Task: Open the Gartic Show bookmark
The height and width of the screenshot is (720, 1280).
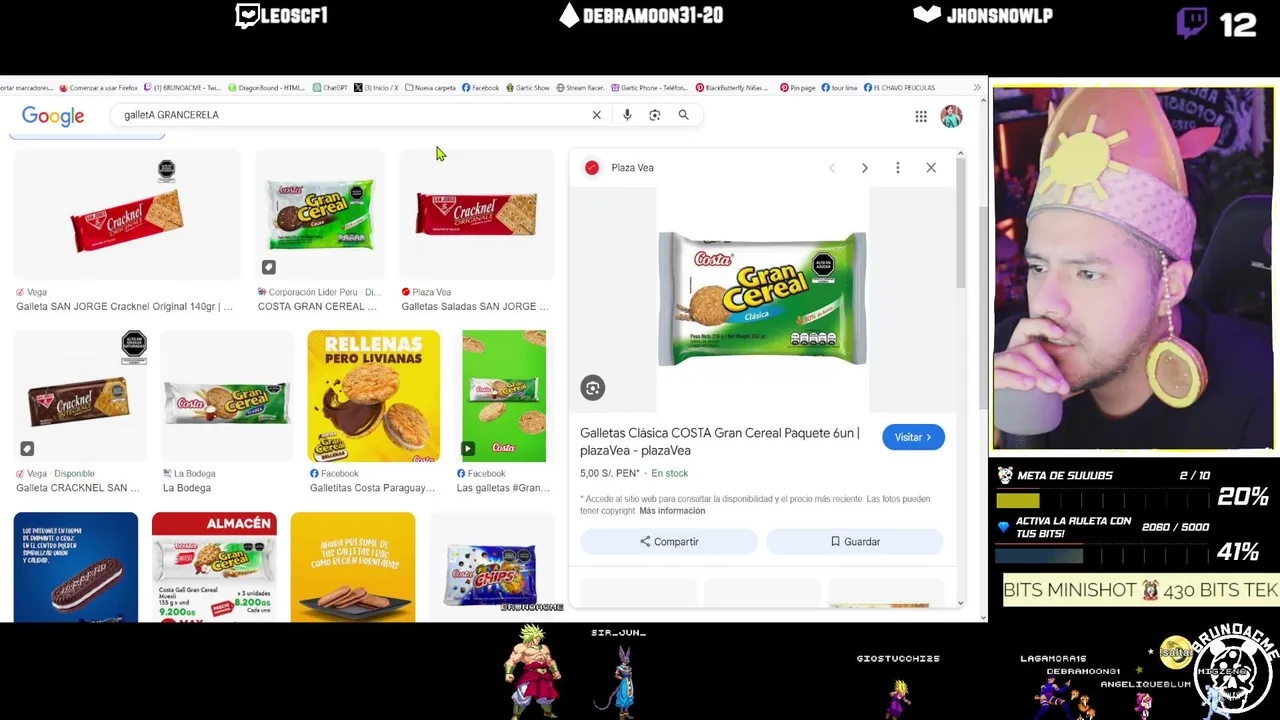Action: pos(528,88)
